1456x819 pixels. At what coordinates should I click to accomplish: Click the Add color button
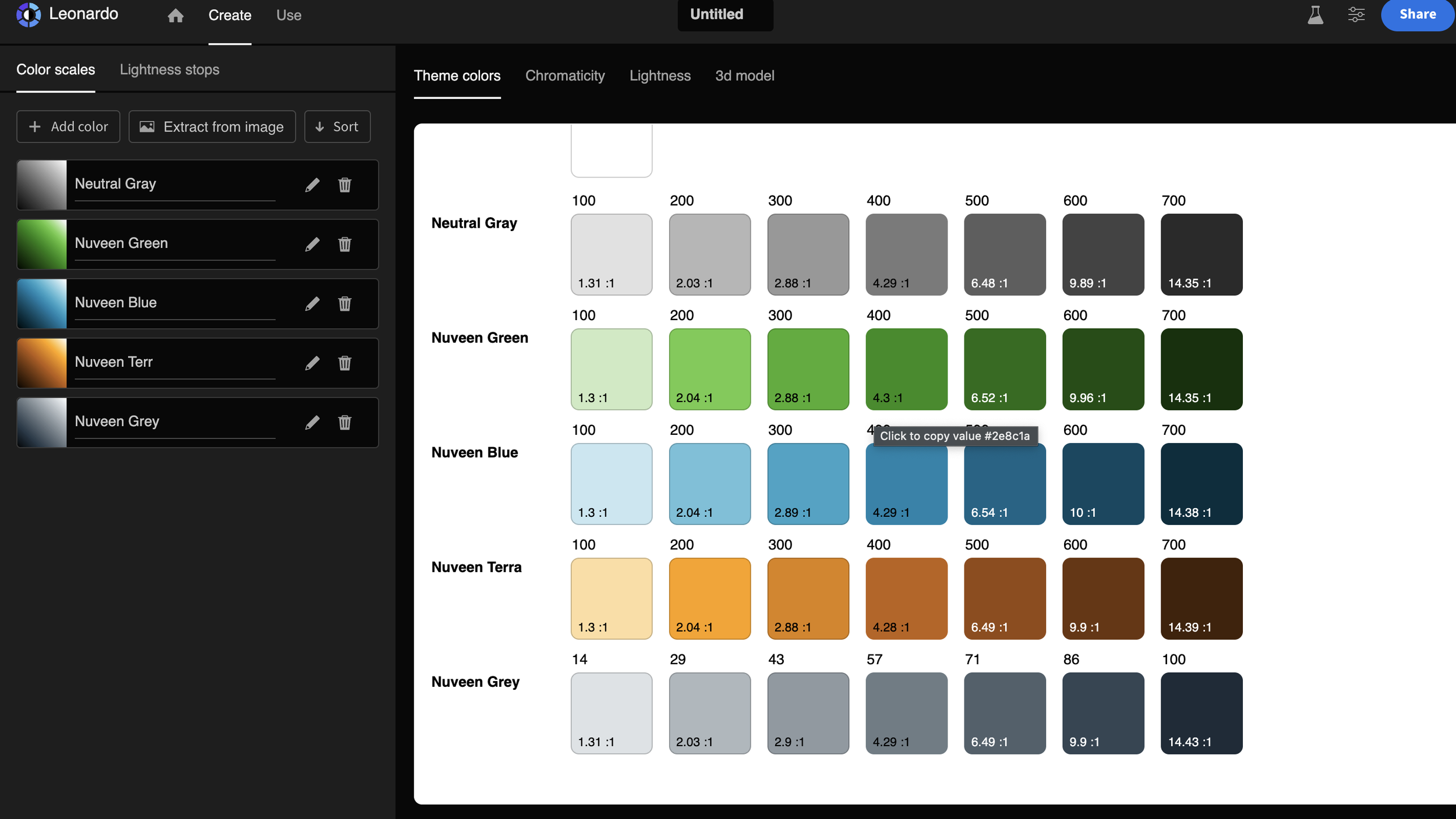tap(68, 127)
